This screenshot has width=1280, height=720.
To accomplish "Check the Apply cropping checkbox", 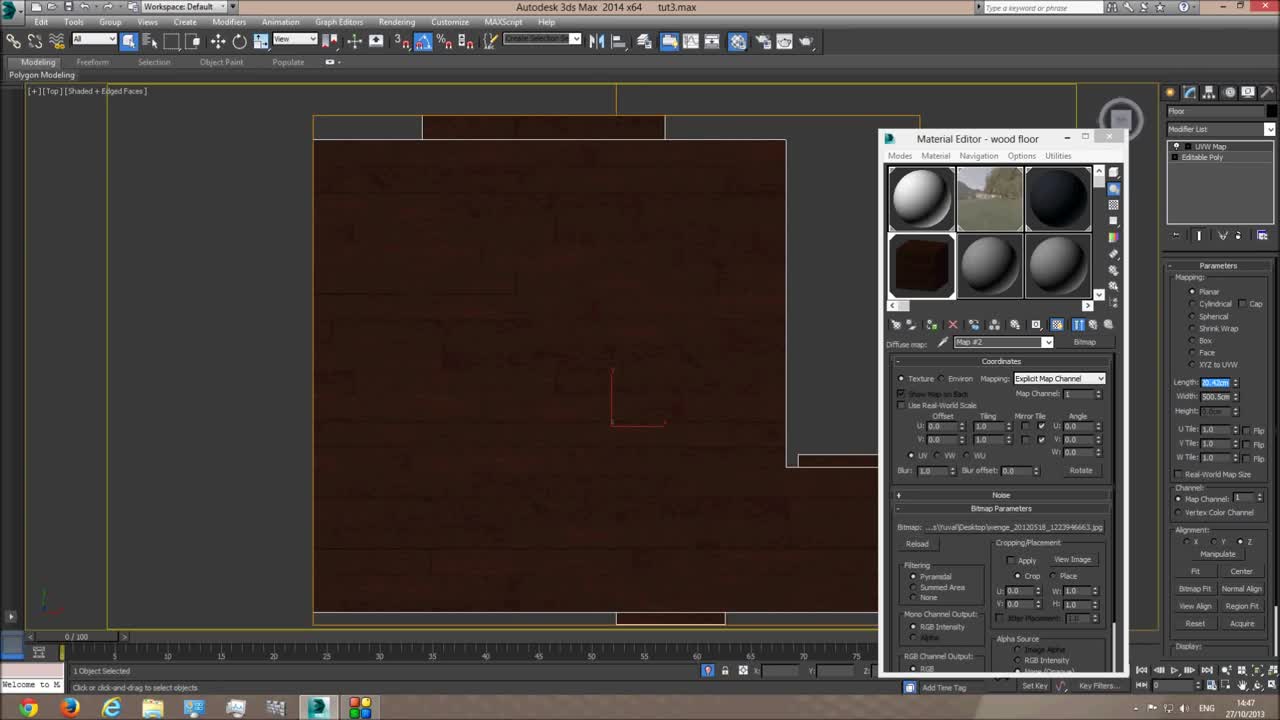I will coord(1011,560).
